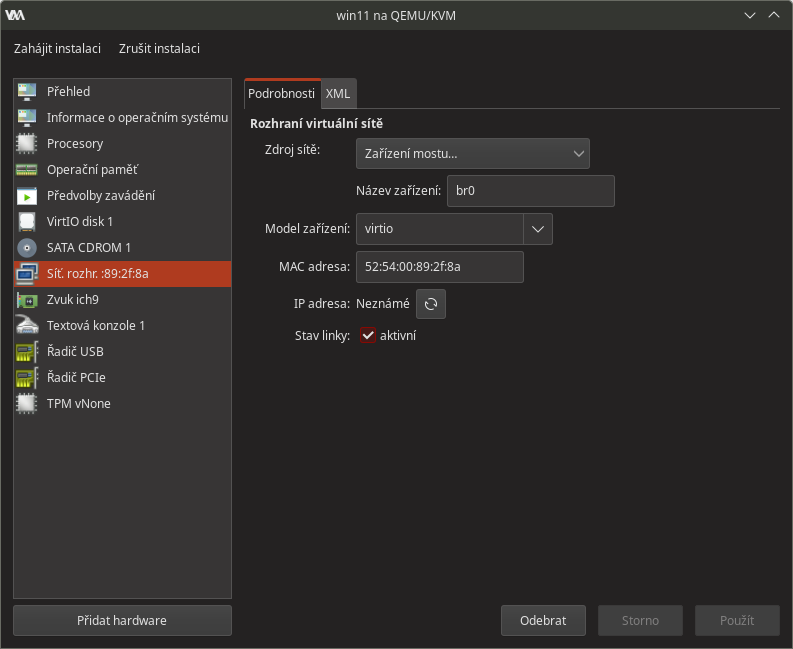Click the Řadič PCIe controller icon
Image resolution: width=793 pixels, height=649 pixels.
(27, 378)
